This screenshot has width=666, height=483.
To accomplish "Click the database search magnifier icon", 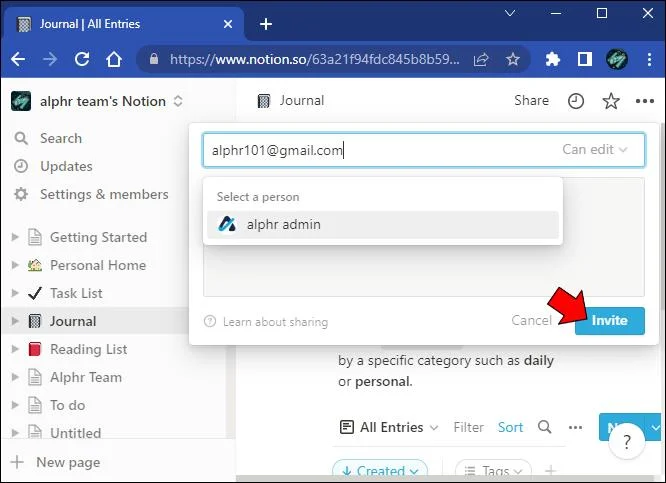I will coord(545,427).
